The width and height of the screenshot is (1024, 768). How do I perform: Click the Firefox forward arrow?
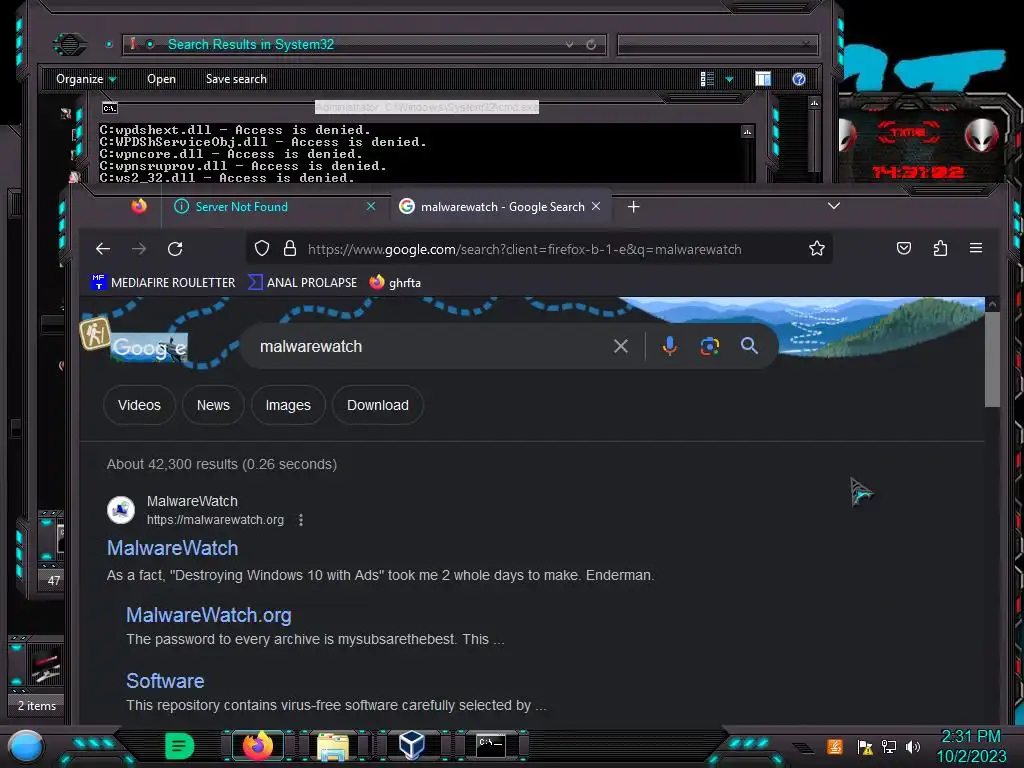click(138, 249)
